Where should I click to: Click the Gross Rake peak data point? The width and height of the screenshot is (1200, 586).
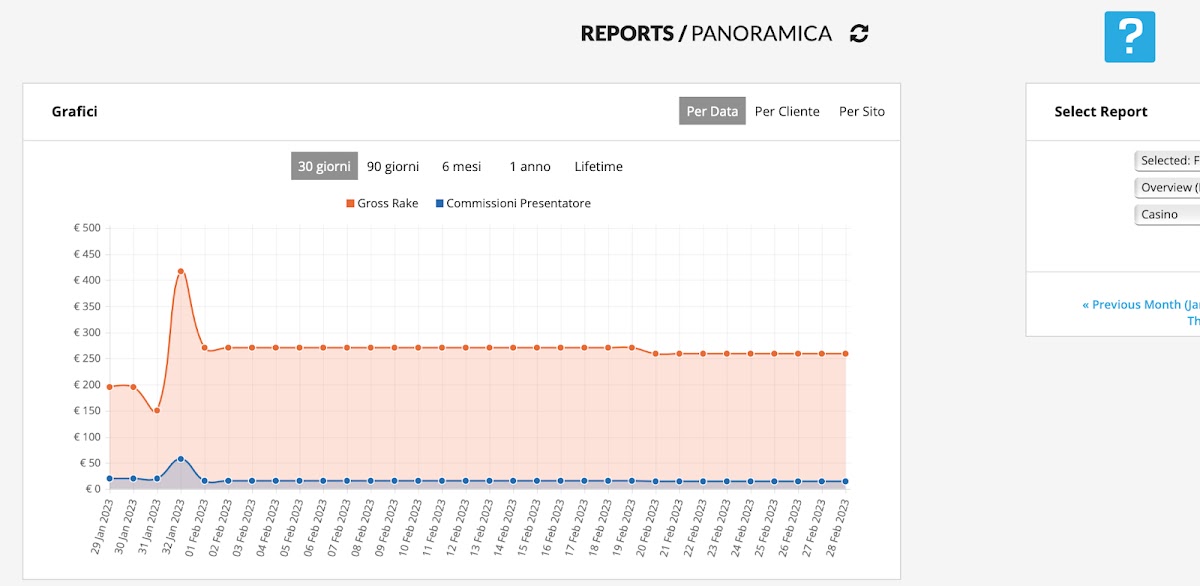tap(181, 271)
